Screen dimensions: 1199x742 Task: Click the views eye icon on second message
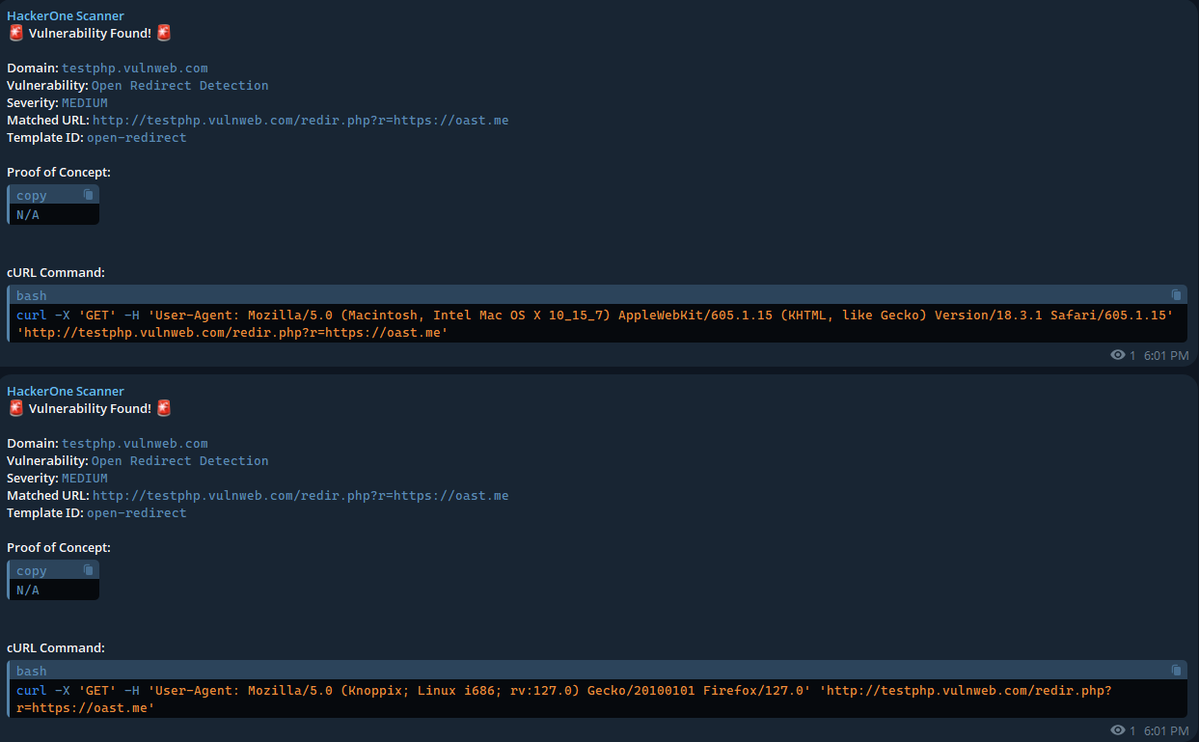pos(1117,731)
